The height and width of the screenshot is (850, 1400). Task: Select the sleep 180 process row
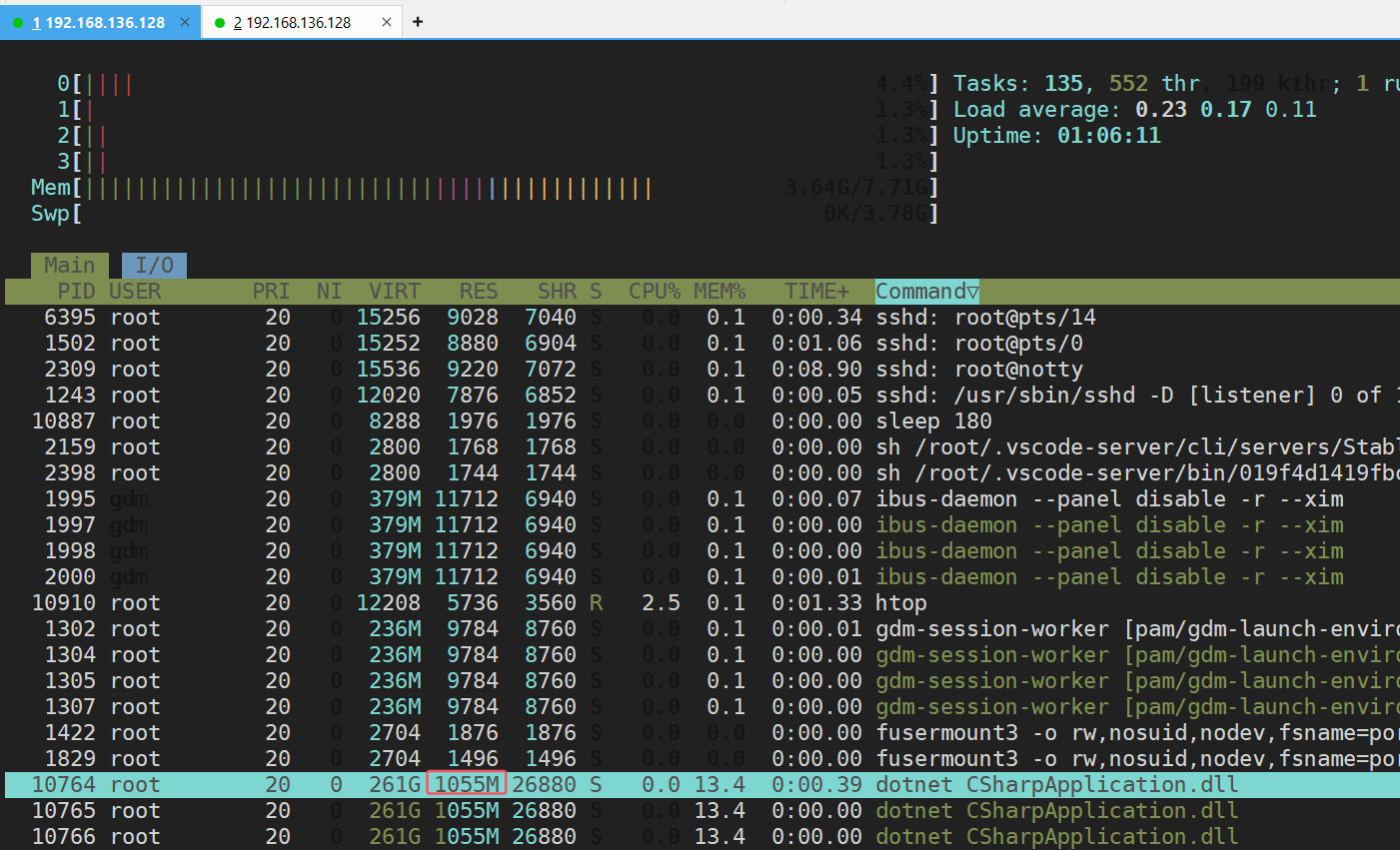point(500,422)
